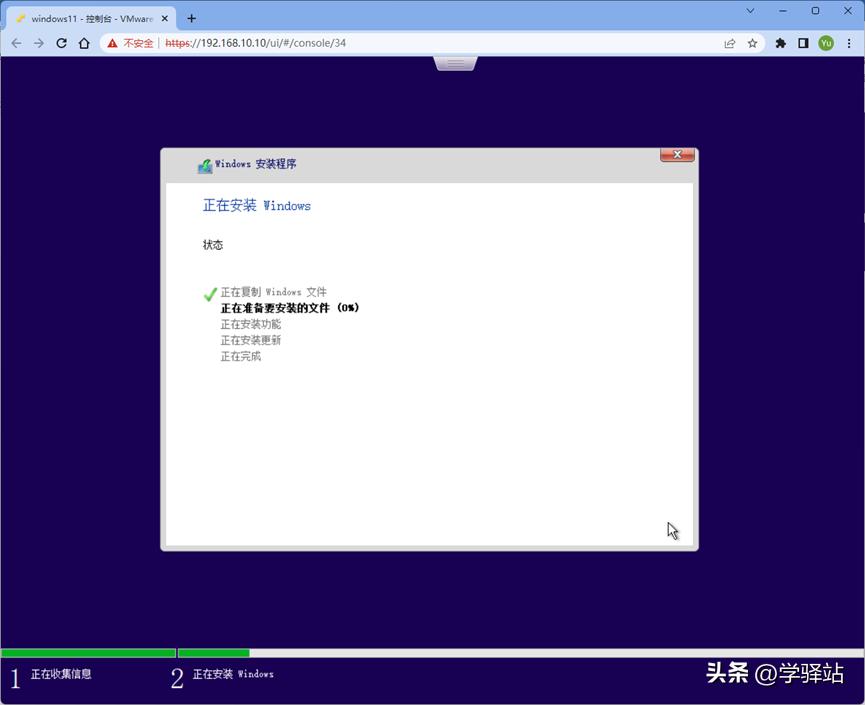
Task: Expand the VMware console pull-down handle
Action: pos(455,62)
